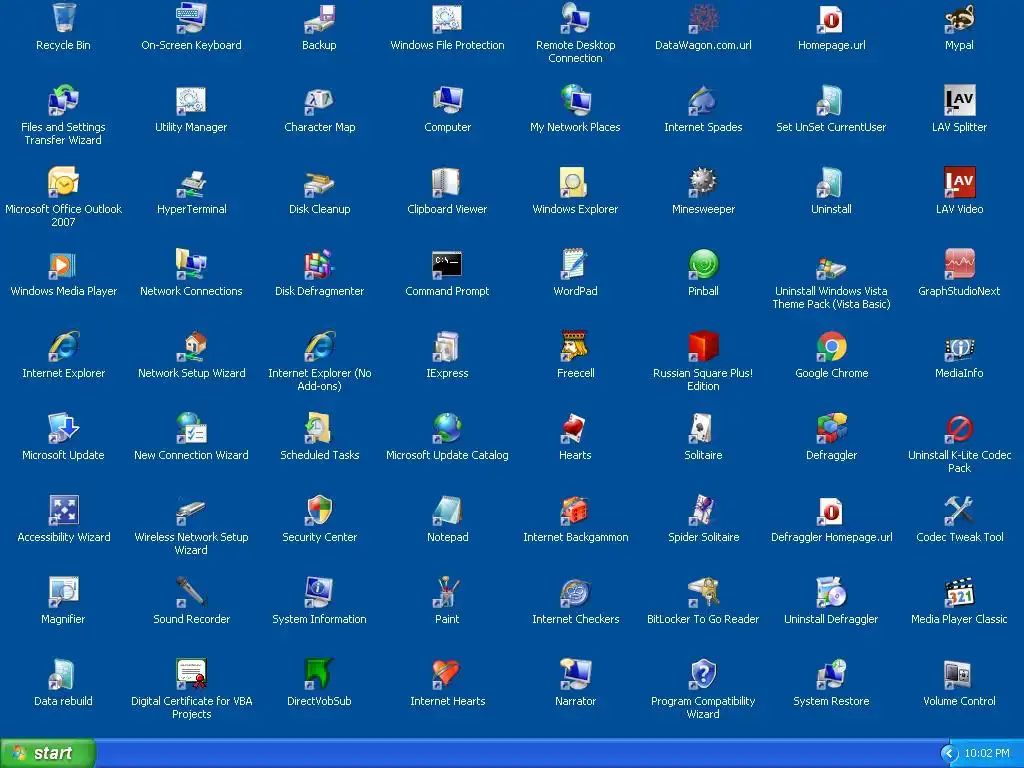Open the Defraggler Homepage.url shortcut
1024x768 pixels.
(831, 510)
